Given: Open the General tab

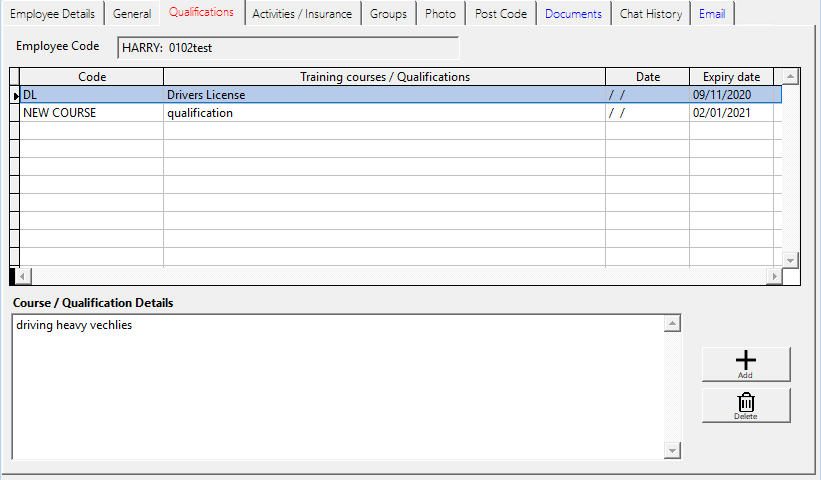Looking at the screenshot, I should point(132,14).
